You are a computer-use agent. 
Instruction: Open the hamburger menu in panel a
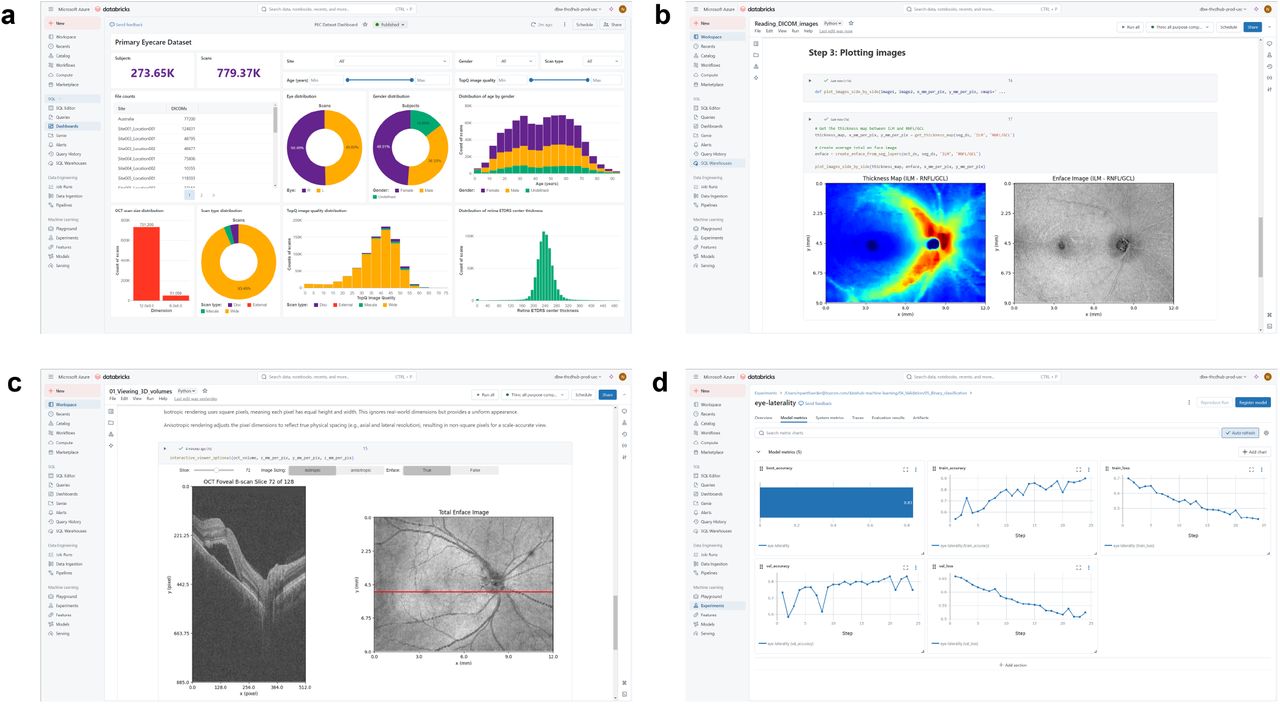[50, 9]
